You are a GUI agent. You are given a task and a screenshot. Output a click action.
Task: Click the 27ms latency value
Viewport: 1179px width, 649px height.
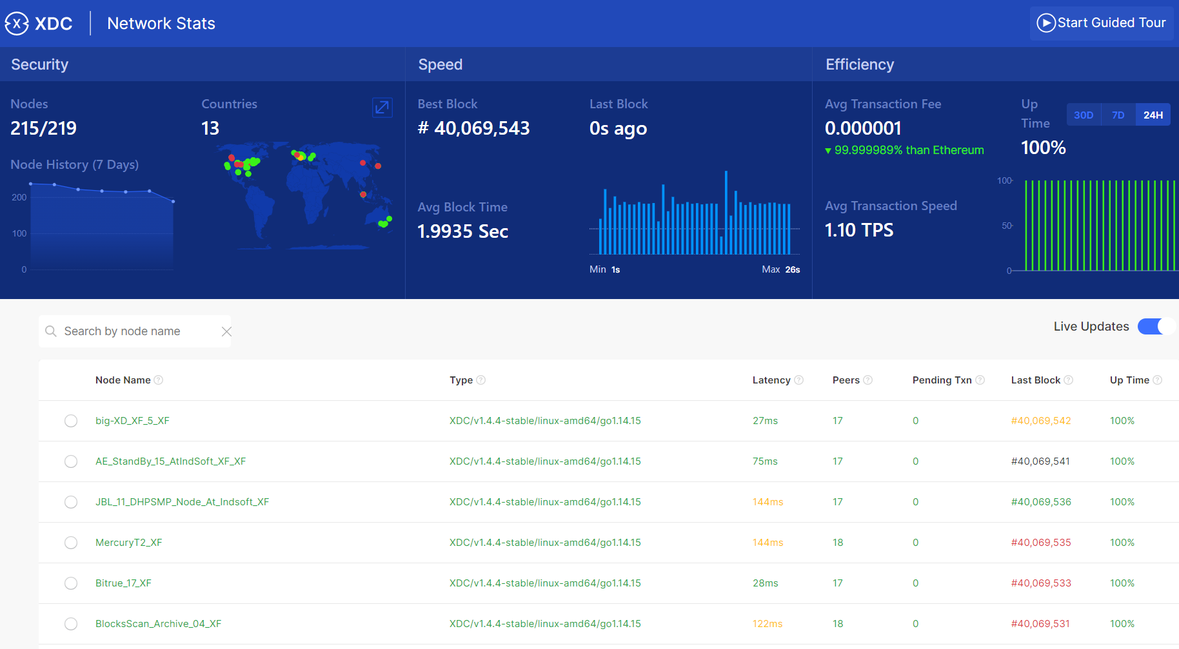pyautogui.click(x=765, y=420)
